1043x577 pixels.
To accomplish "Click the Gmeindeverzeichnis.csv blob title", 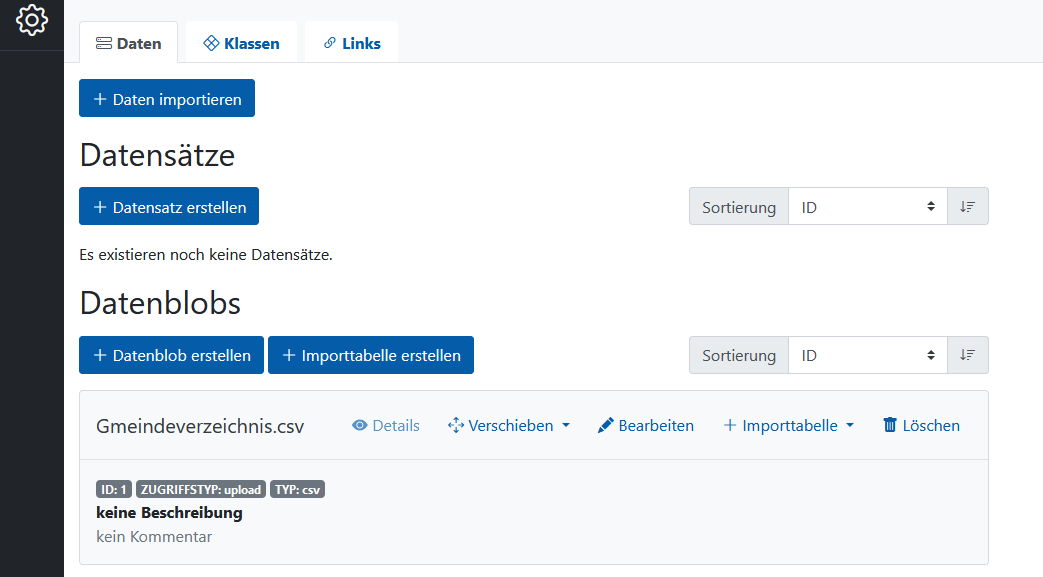I will pos(200,426).
